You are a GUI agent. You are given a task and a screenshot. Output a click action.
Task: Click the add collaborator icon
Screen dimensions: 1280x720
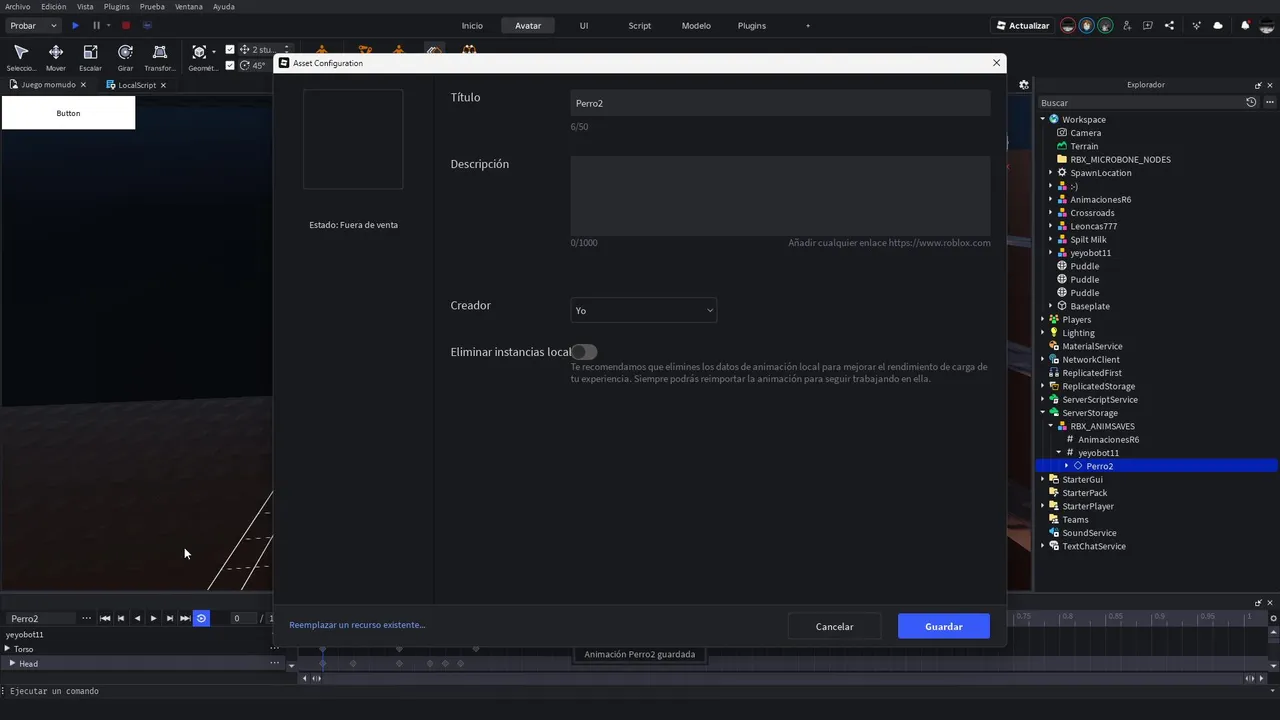(x=1127, y=25)
